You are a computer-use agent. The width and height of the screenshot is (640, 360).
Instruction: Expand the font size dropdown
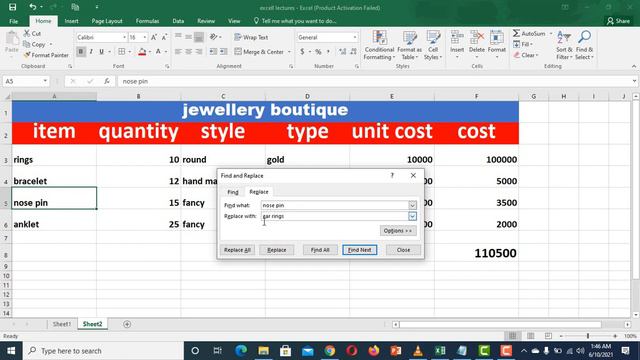pyautogui.click(x=144, y=37)
